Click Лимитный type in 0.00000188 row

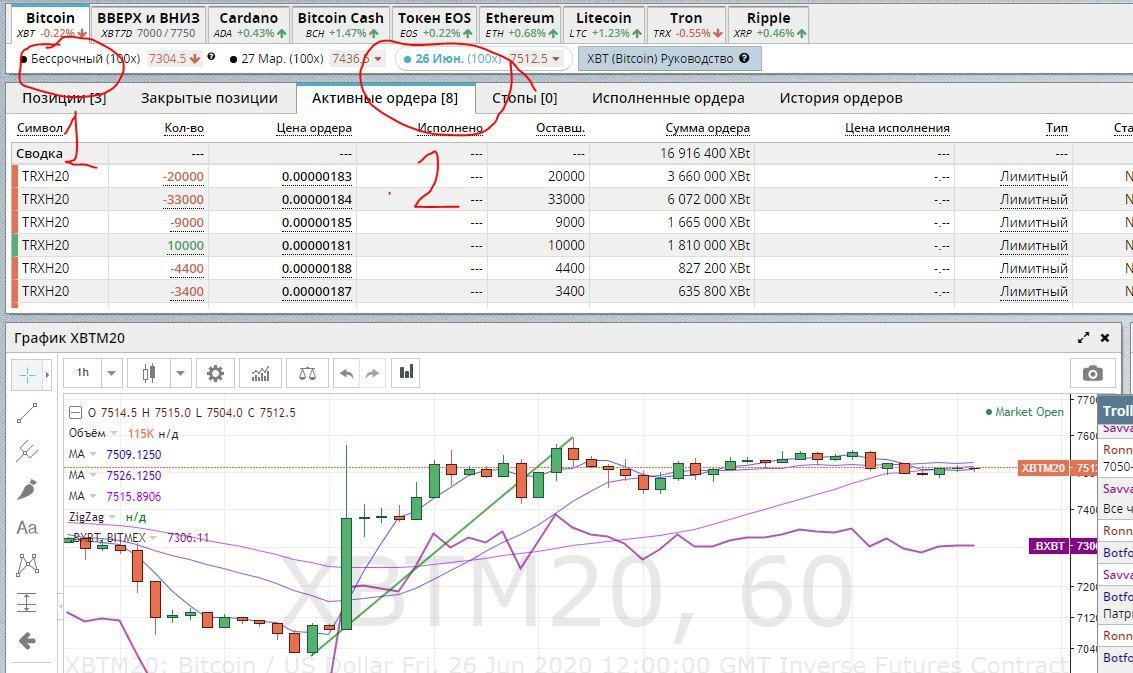[1034, 269]
